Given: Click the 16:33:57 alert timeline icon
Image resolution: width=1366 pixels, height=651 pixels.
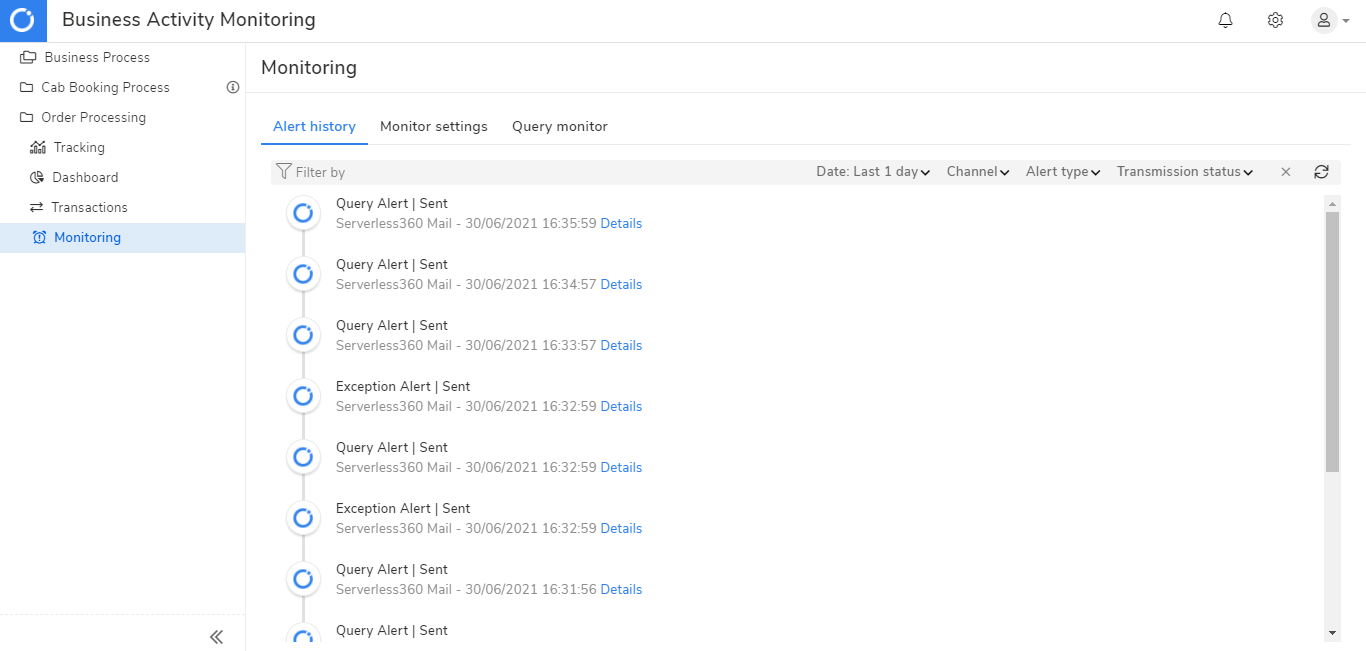Looking at the screenshot, I should point(303,335).
